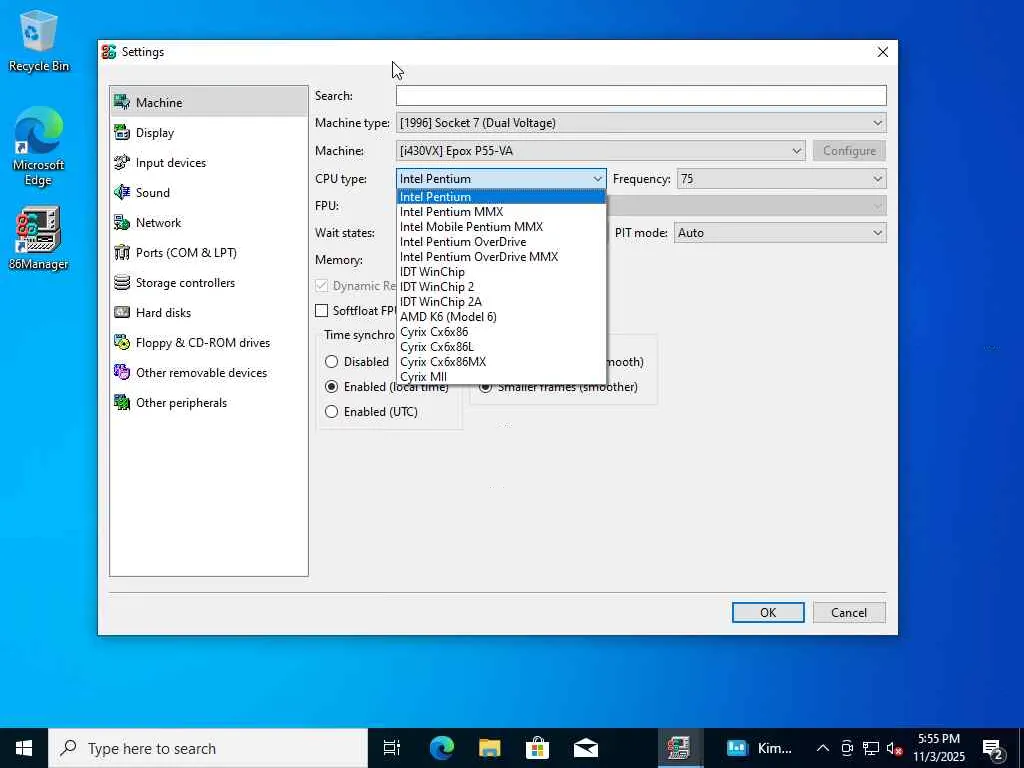Select Enabled (local time) radio button
Viewport: 1024px width, 768px height.
coord(332,387)
